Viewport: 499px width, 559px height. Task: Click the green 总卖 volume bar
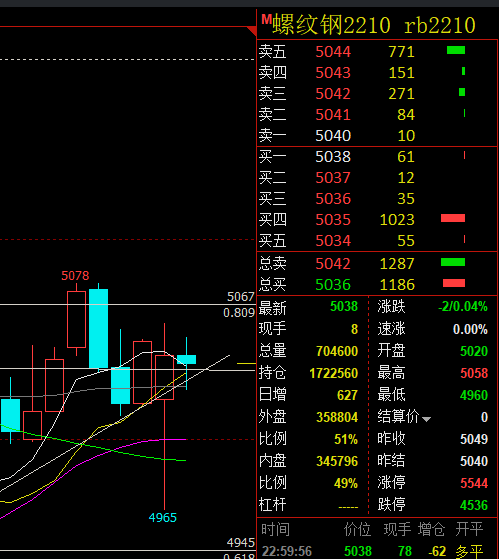(453, 262)
